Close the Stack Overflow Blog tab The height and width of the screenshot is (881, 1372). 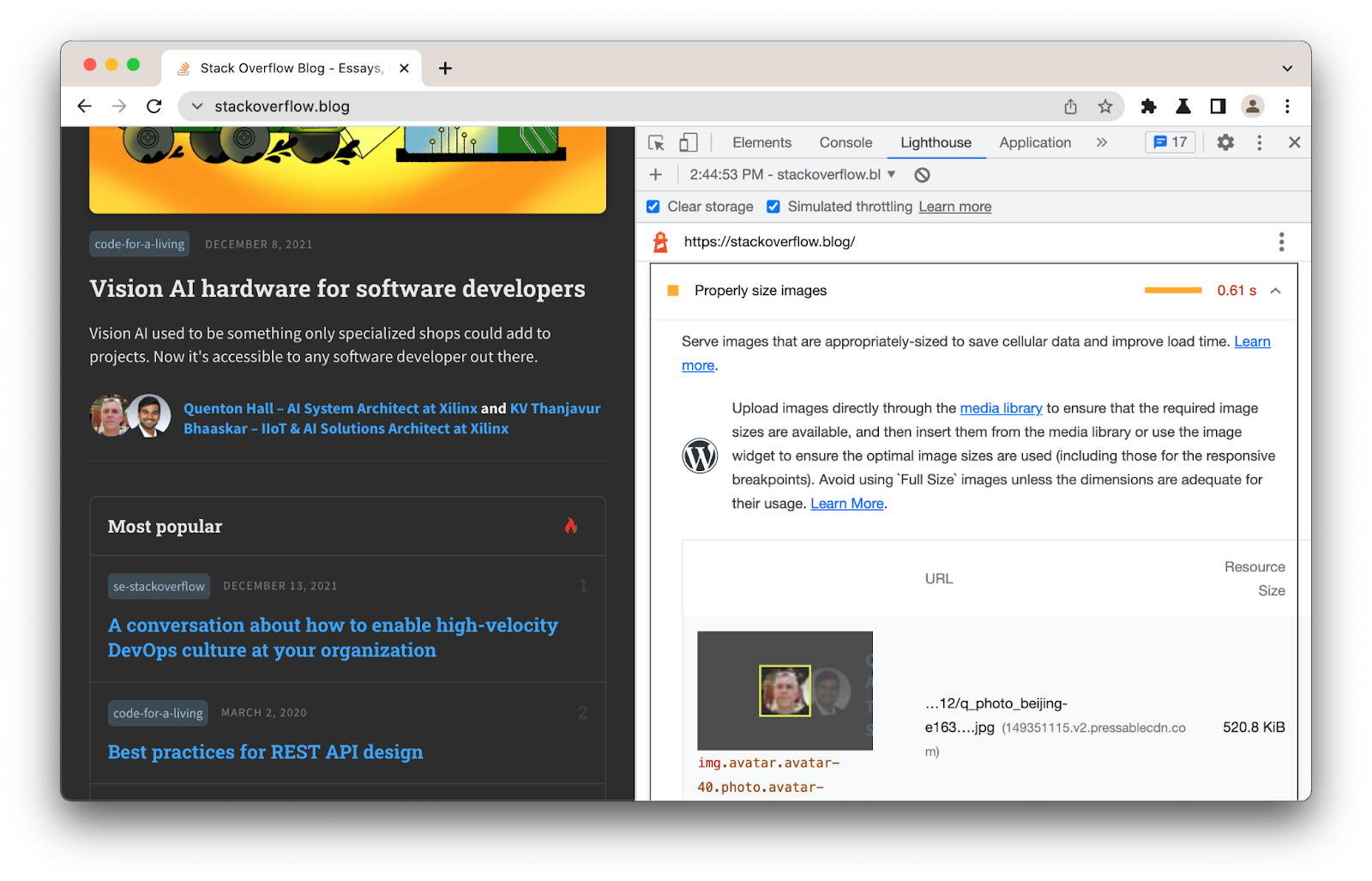point(404,68)
